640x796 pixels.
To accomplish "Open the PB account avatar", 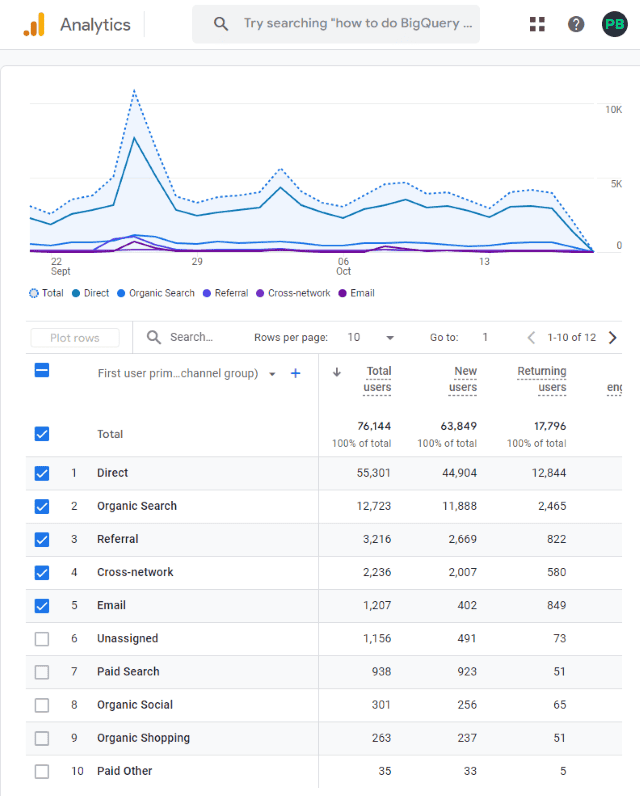I will pyautogui.click(x=615, y=24).
